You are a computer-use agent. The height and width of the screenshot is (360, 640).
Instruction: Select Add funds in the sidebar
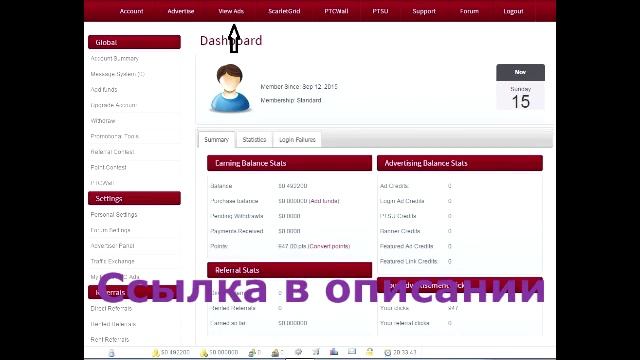[104, 90]
